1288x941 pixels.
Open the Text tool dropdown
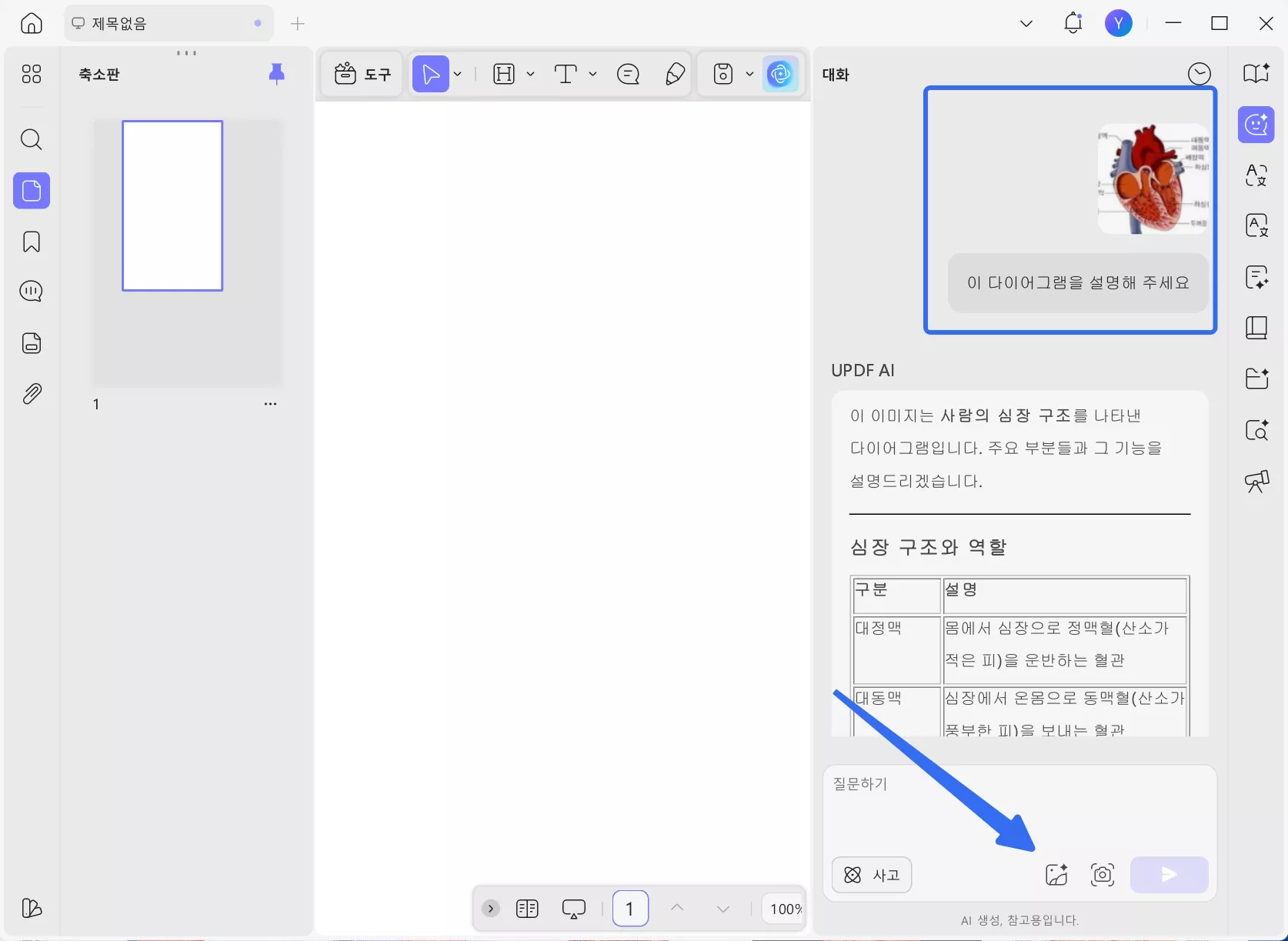[592, 74]
